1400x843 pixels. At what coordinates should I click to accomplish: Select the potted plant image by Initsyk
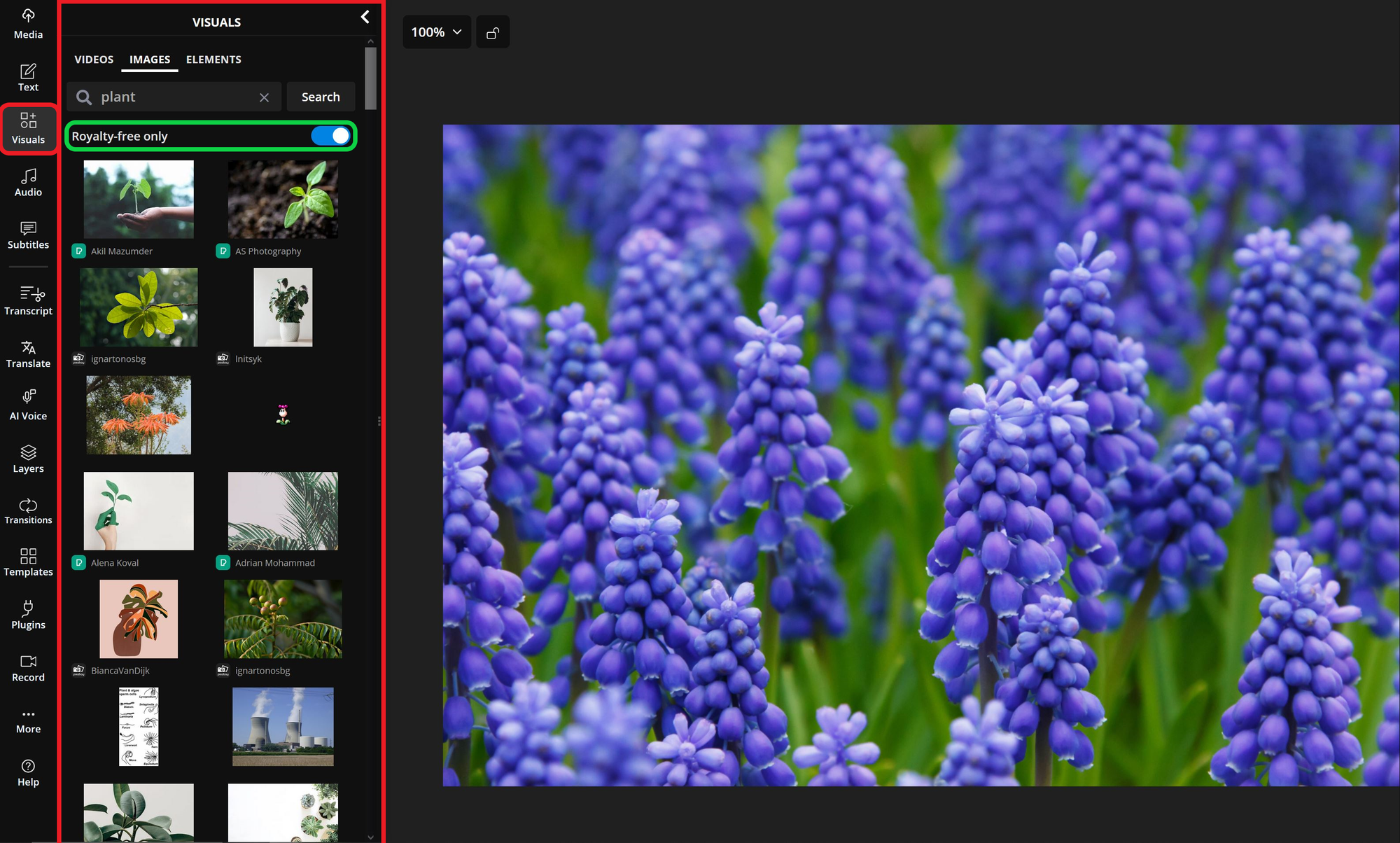click(283, 307)
